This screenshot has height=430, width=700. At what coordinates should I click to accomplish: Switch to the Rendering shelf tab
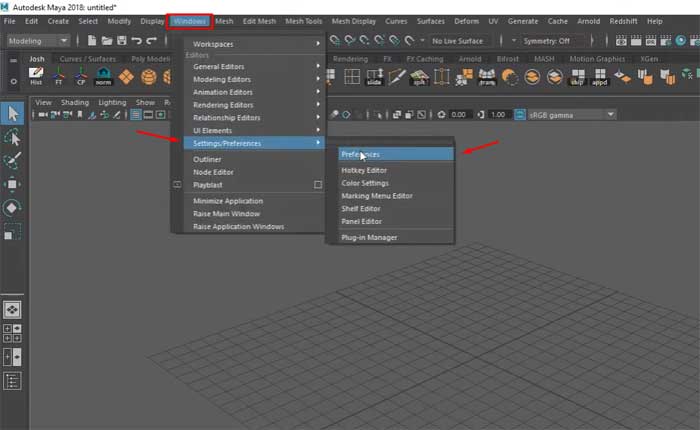pos(350,59)
